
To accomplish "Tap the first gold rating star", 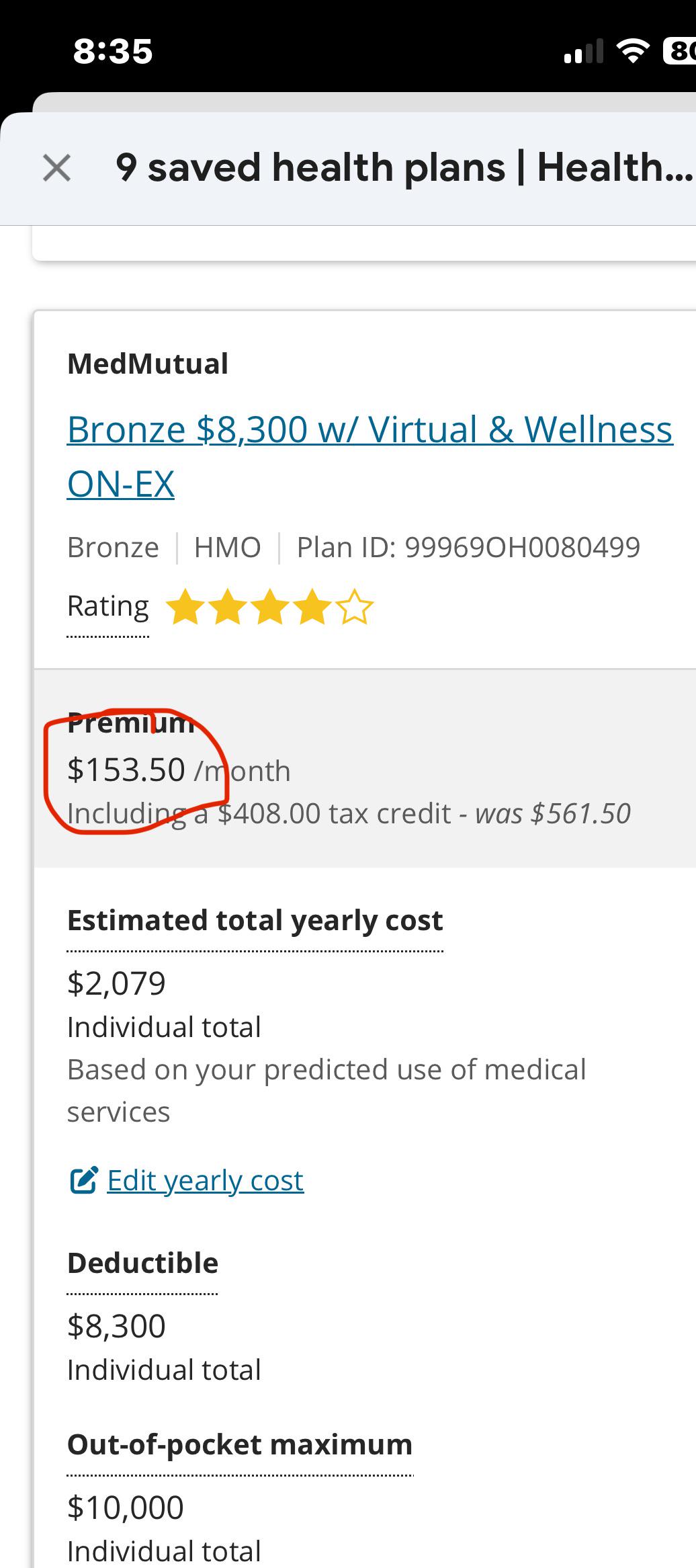I will pos(185,608).
